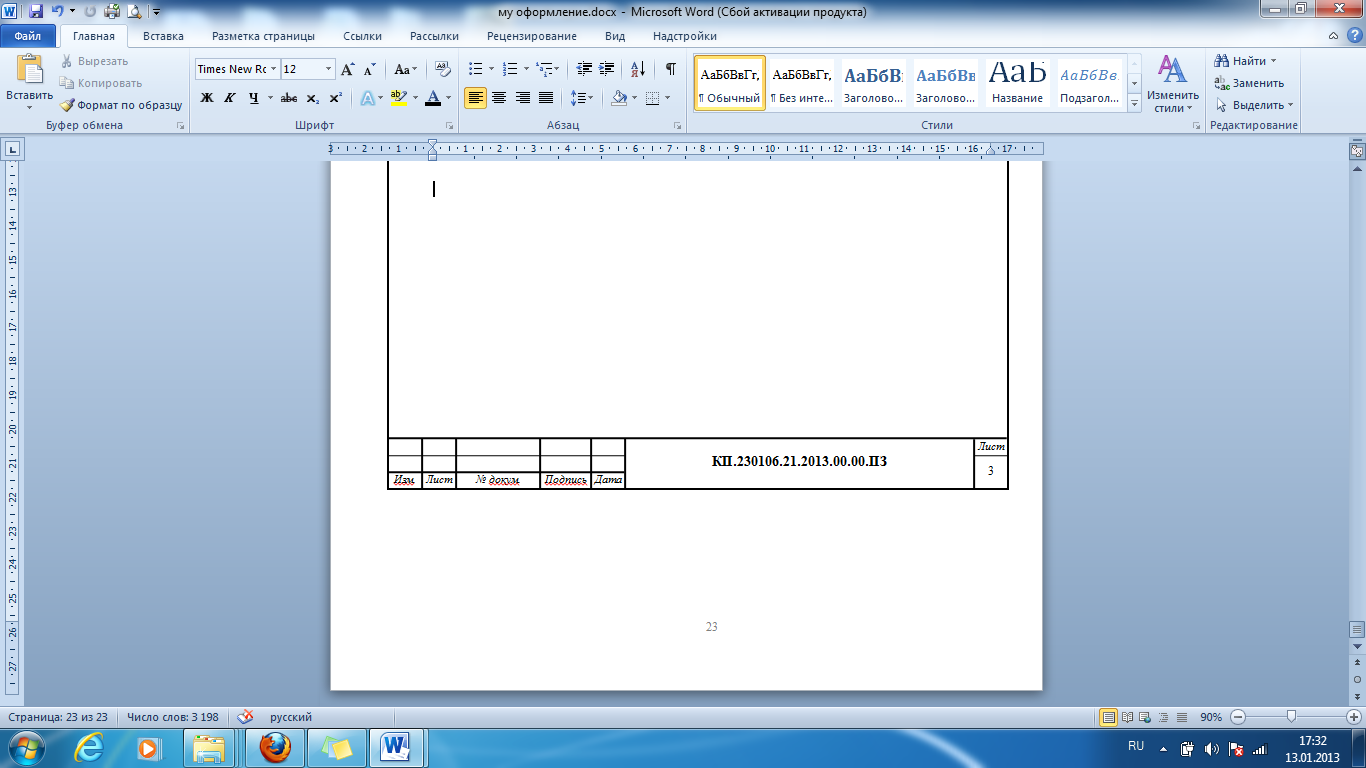Viewport: 1366px width, 768px height.
Task: Click the yellow text highlight color button
Action: pyautogui.click(x=398, y=98)
